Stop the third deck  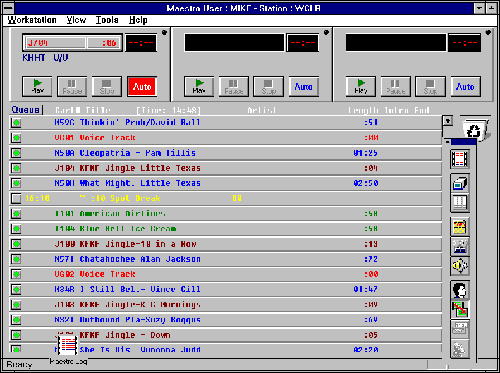tap(430, 86)
